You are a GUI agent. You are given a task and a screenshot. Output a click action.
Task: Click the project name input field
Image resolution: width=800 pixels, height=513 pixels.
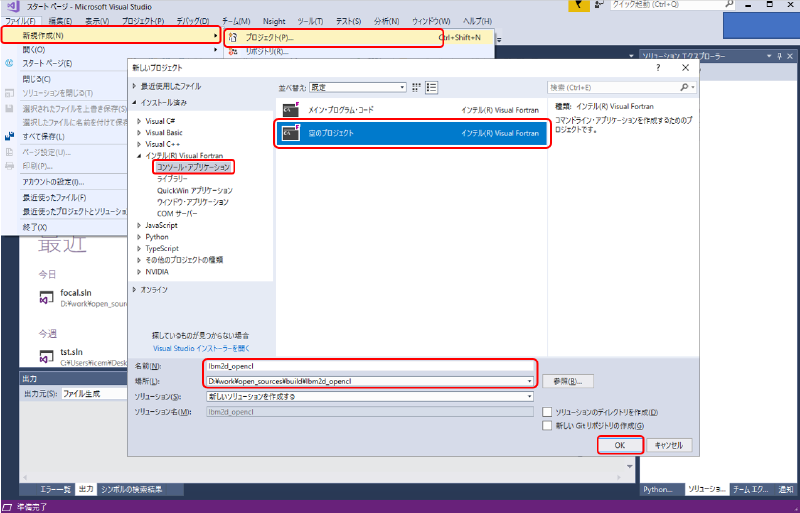370,366
